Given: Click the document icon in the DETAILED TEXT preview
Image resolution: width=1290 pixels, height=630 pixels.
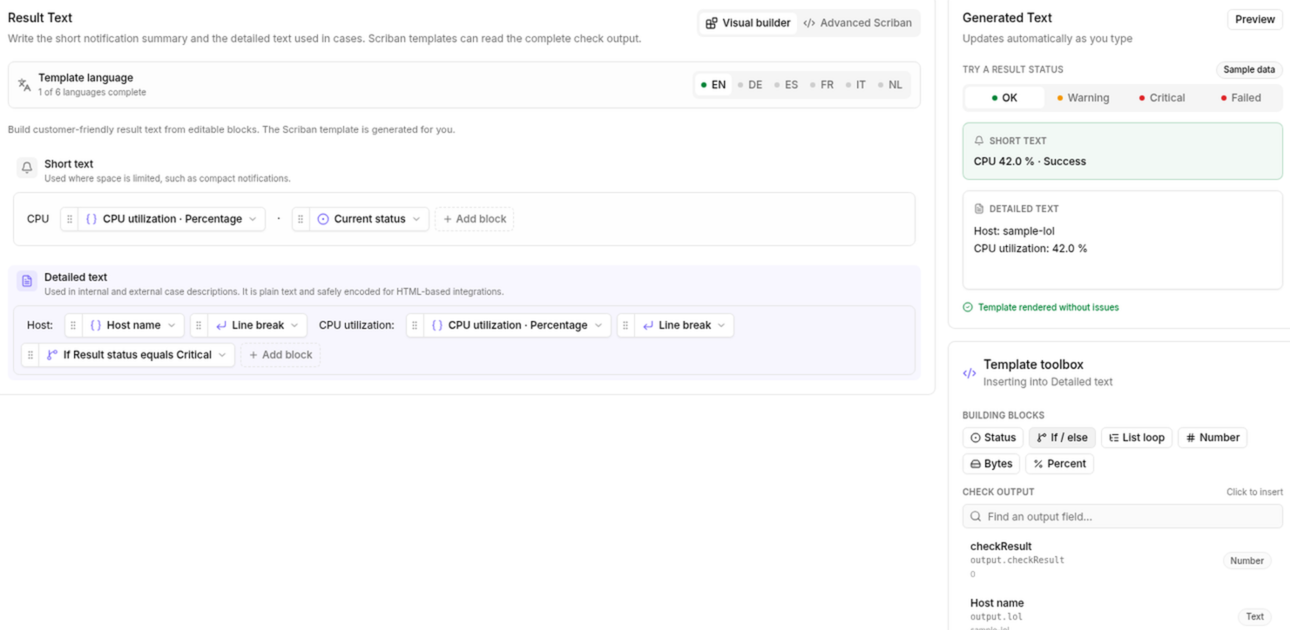Looking at the screenshot, I should point(979,209).
